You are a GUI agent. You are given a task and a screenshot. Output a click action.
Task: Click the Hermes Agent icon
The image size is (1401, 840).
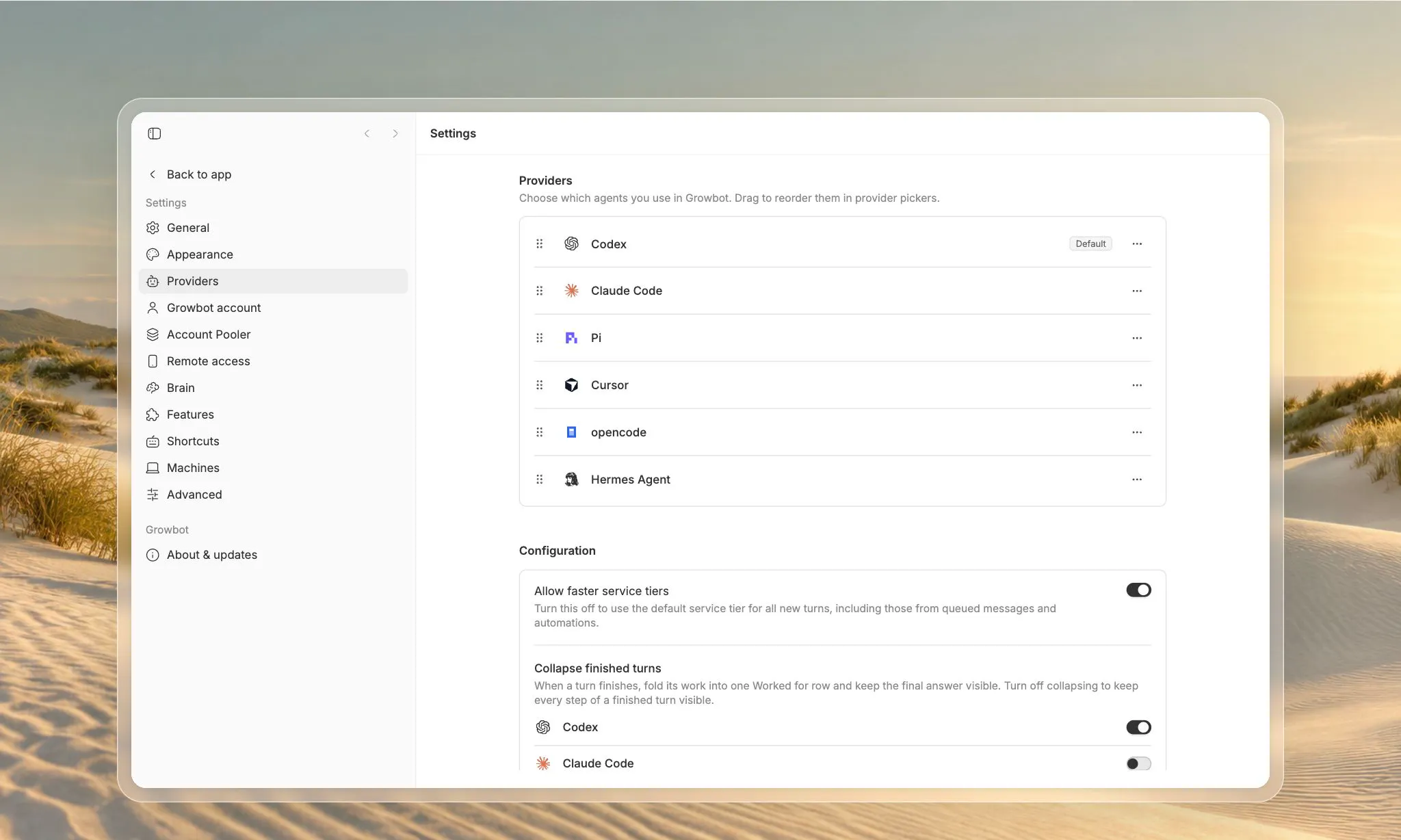(x=571, y=480)
